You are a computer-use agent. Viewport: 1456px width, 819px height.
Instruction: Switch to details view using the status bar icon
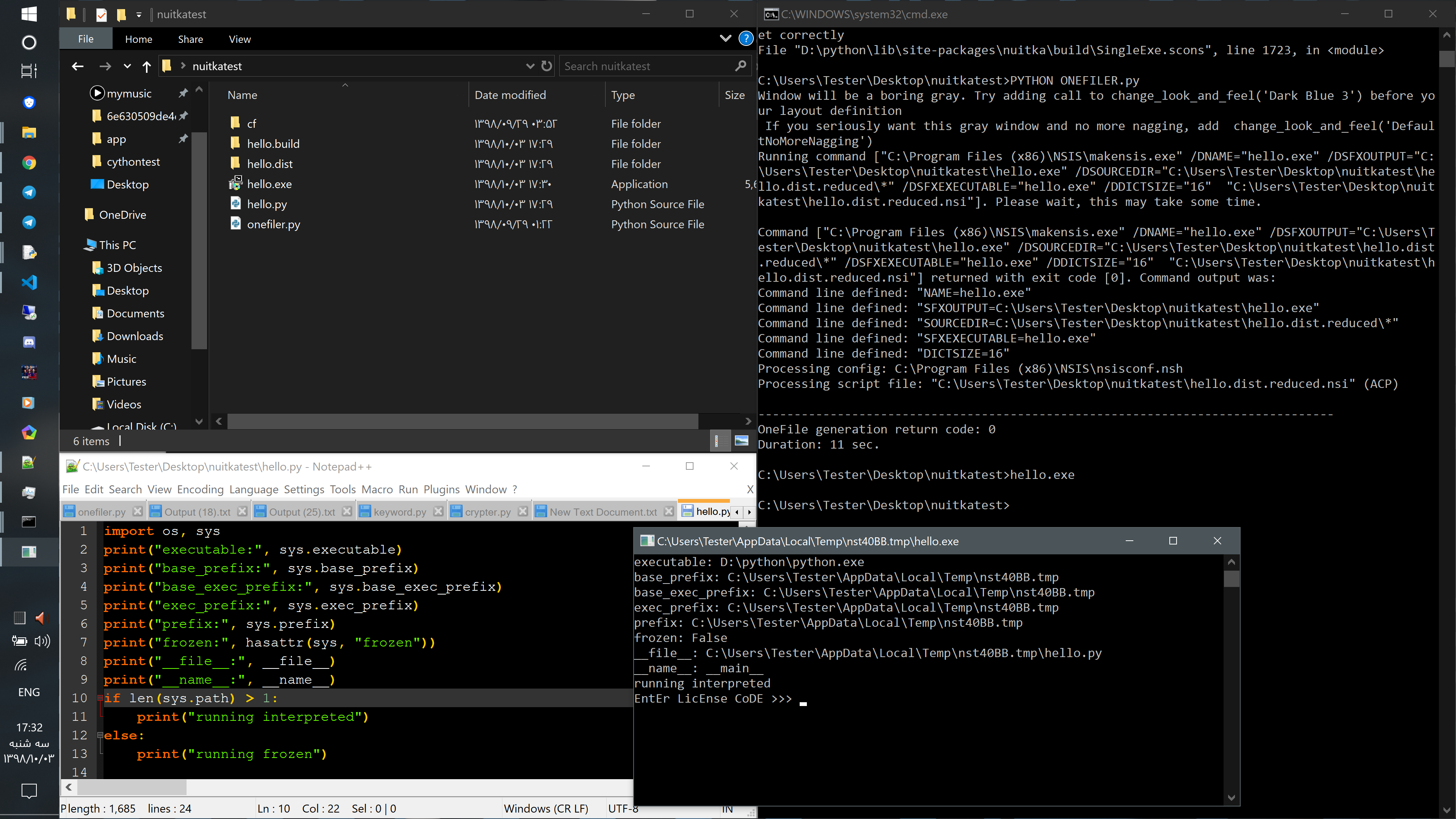pos(720,440)
